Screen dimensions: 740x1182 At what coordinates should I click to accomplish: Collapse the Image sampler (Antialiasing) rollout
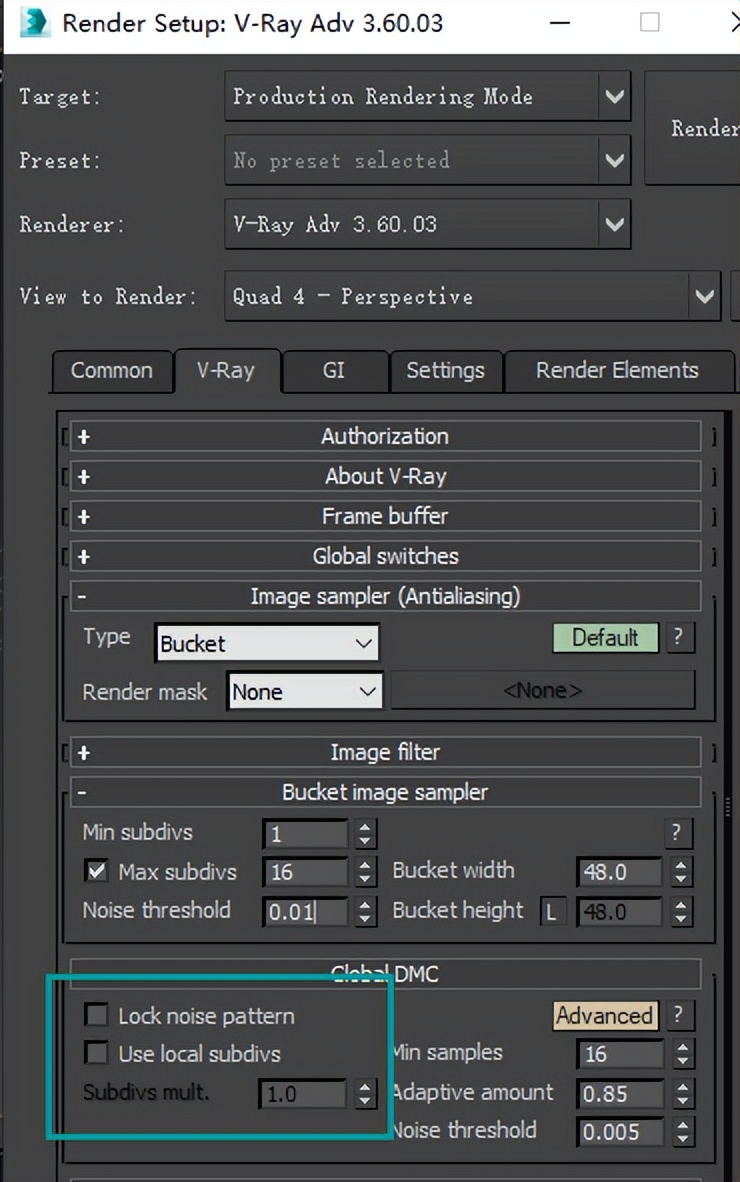click(x=385, y=596)
